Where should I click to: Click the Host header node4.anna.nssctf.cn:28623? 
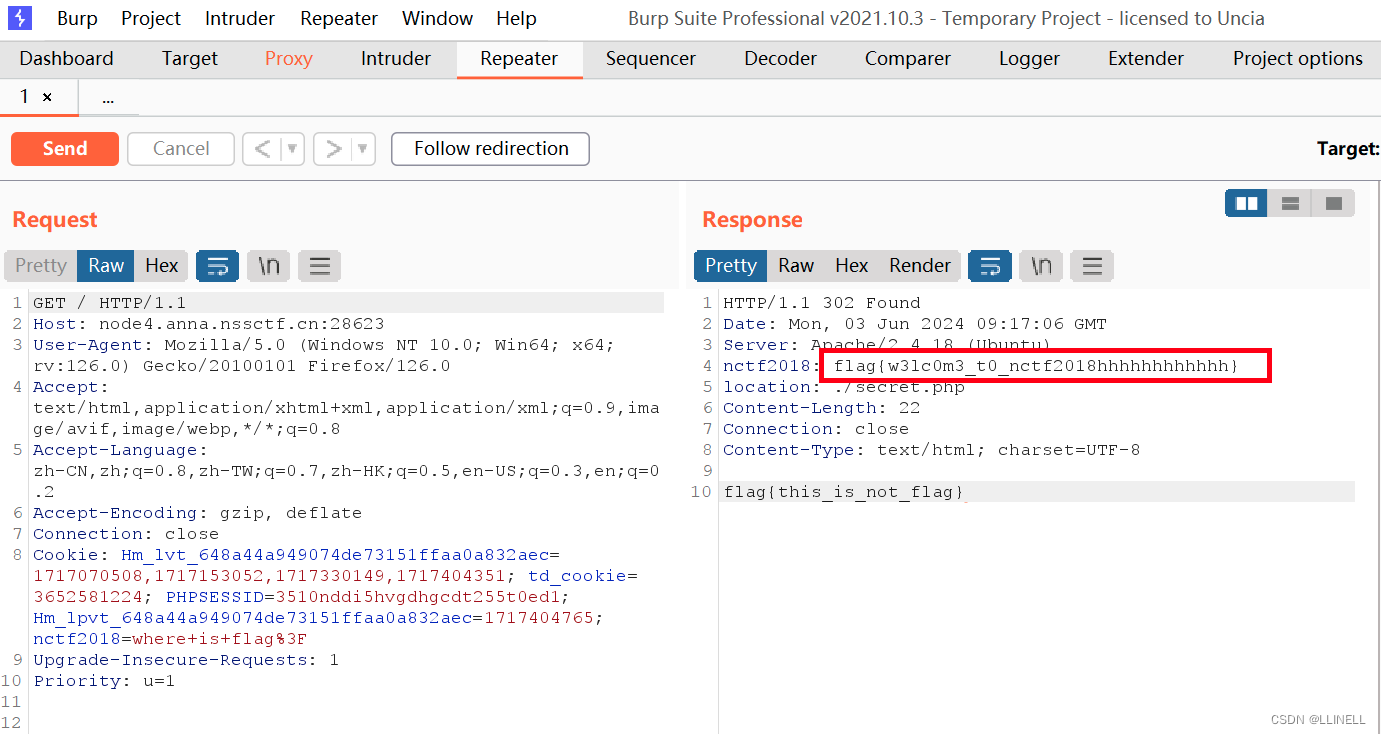click(x=209, y=324)
